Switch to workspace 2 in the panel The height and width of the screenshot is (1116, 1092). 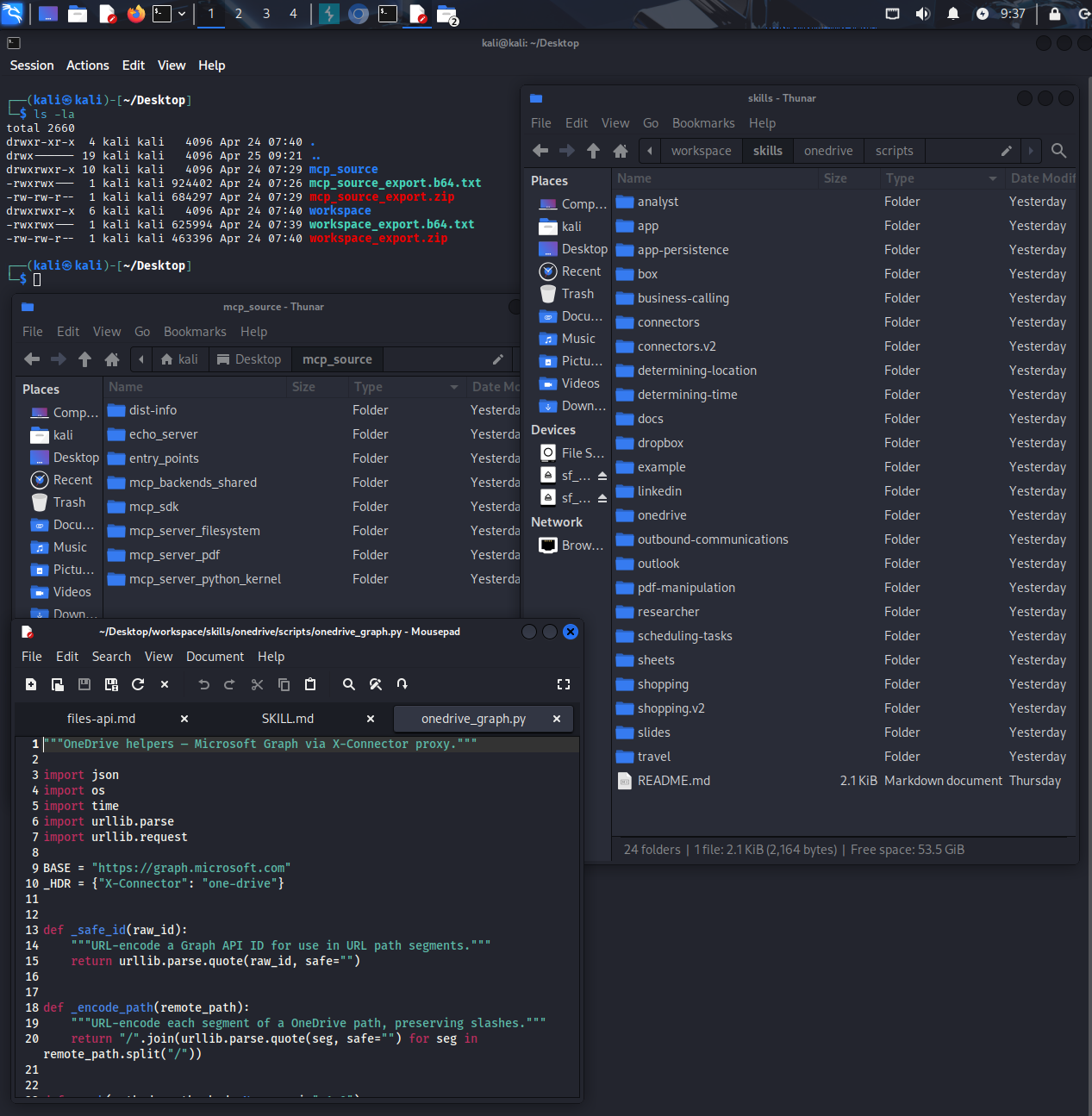tap(239, 14)
